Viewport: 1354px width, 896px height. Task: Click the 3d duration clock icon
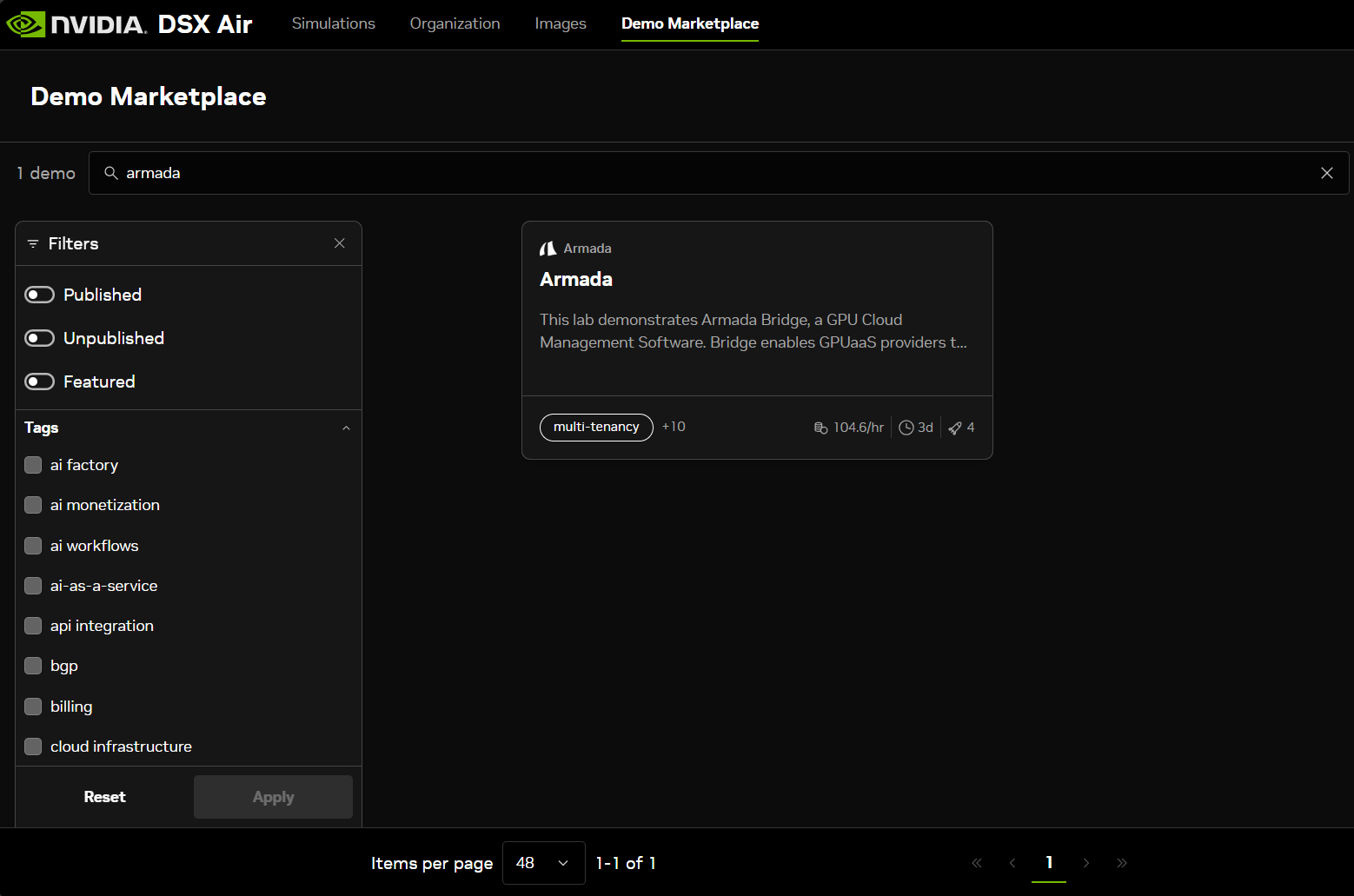coord(906,428)
